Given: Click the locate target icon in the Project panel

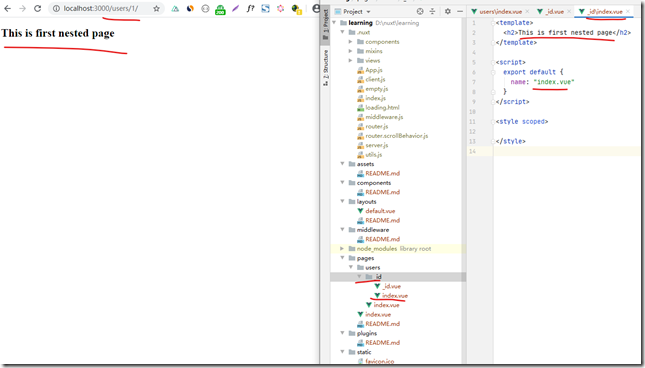Looking at the screenshot, I should tap(420, 12).
